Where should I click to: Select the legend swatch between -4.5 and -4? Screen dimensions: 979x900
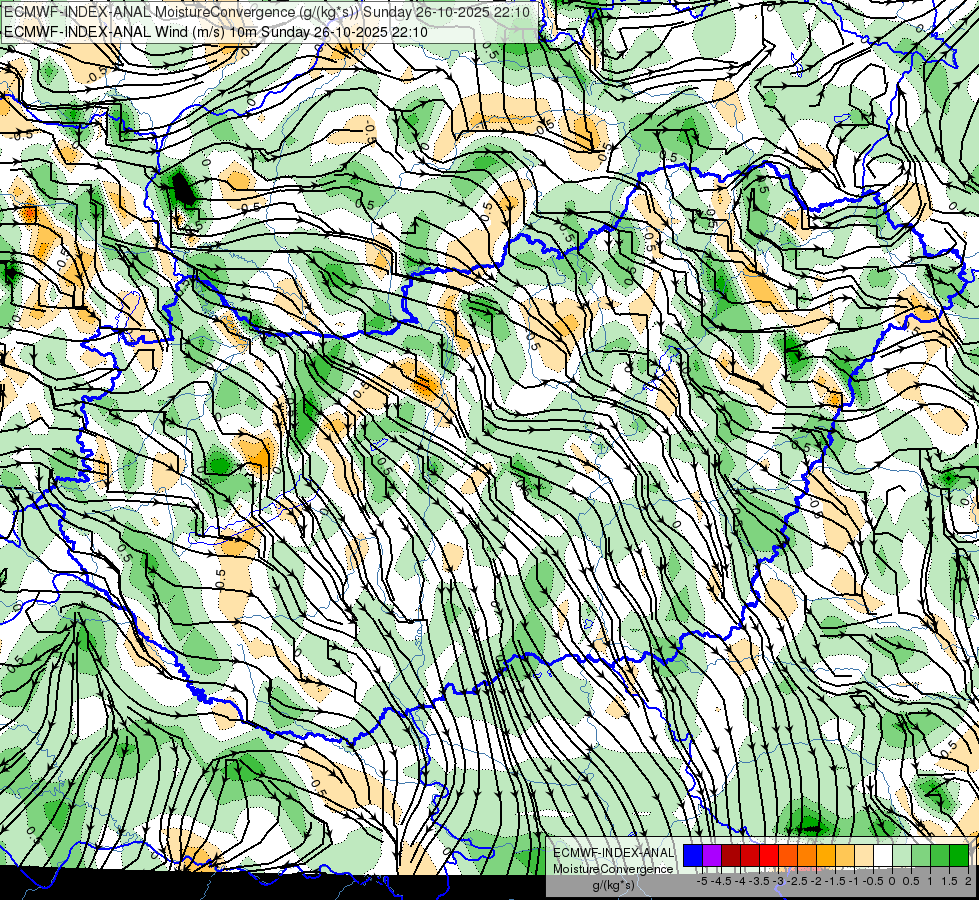click(731, 855)
